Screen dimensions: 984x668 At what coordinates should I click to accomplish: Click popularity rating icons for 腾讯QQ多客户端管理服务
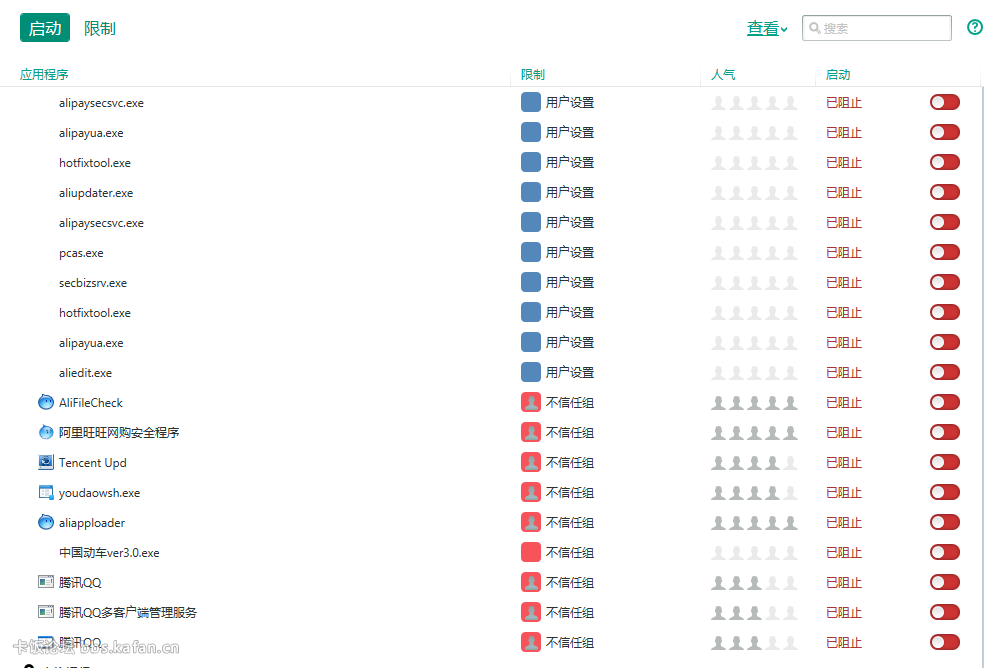(754, 613)
